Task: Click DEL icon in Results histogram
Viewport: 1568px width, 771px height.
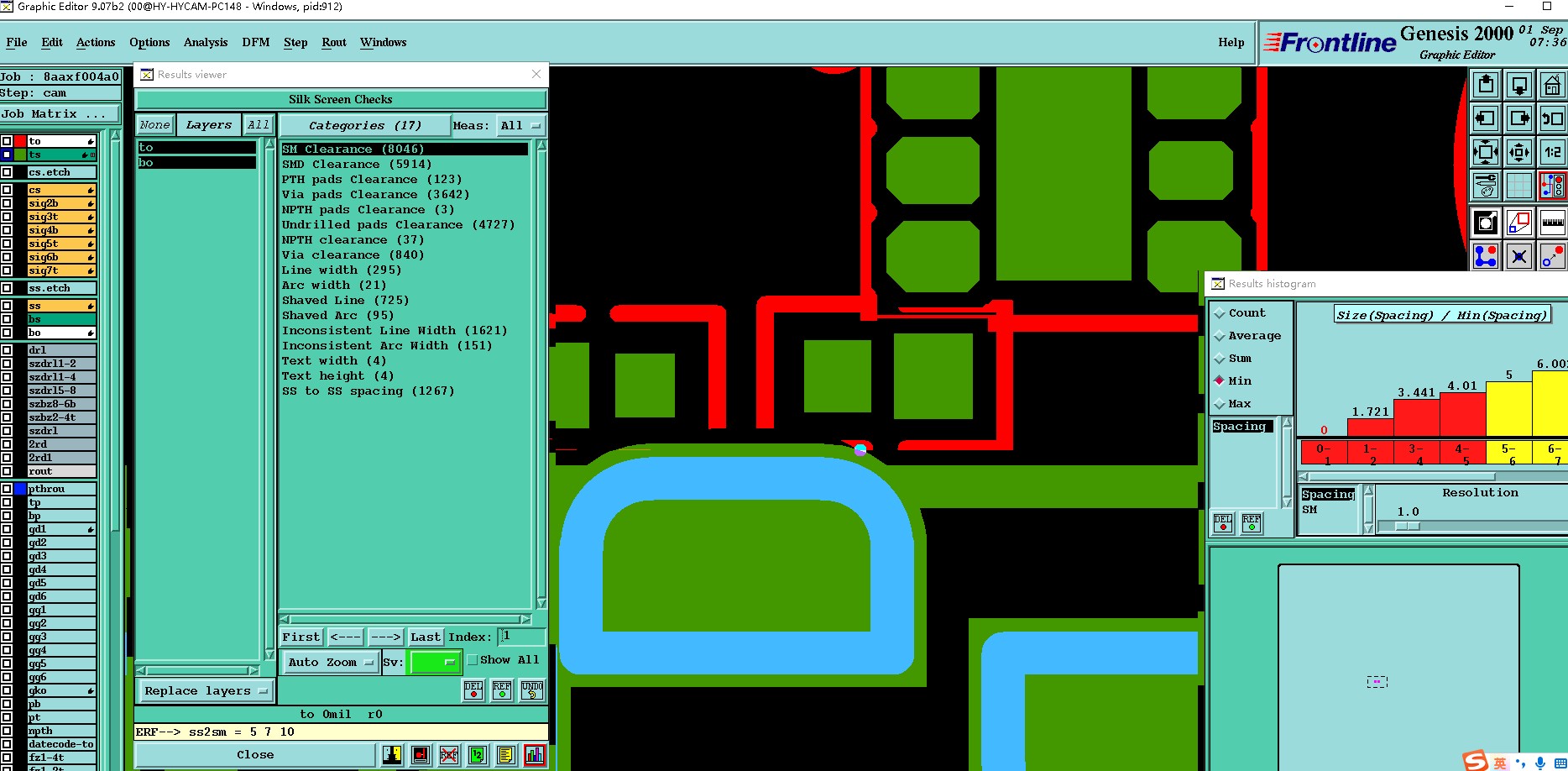Action: [x=1223, y=524]
